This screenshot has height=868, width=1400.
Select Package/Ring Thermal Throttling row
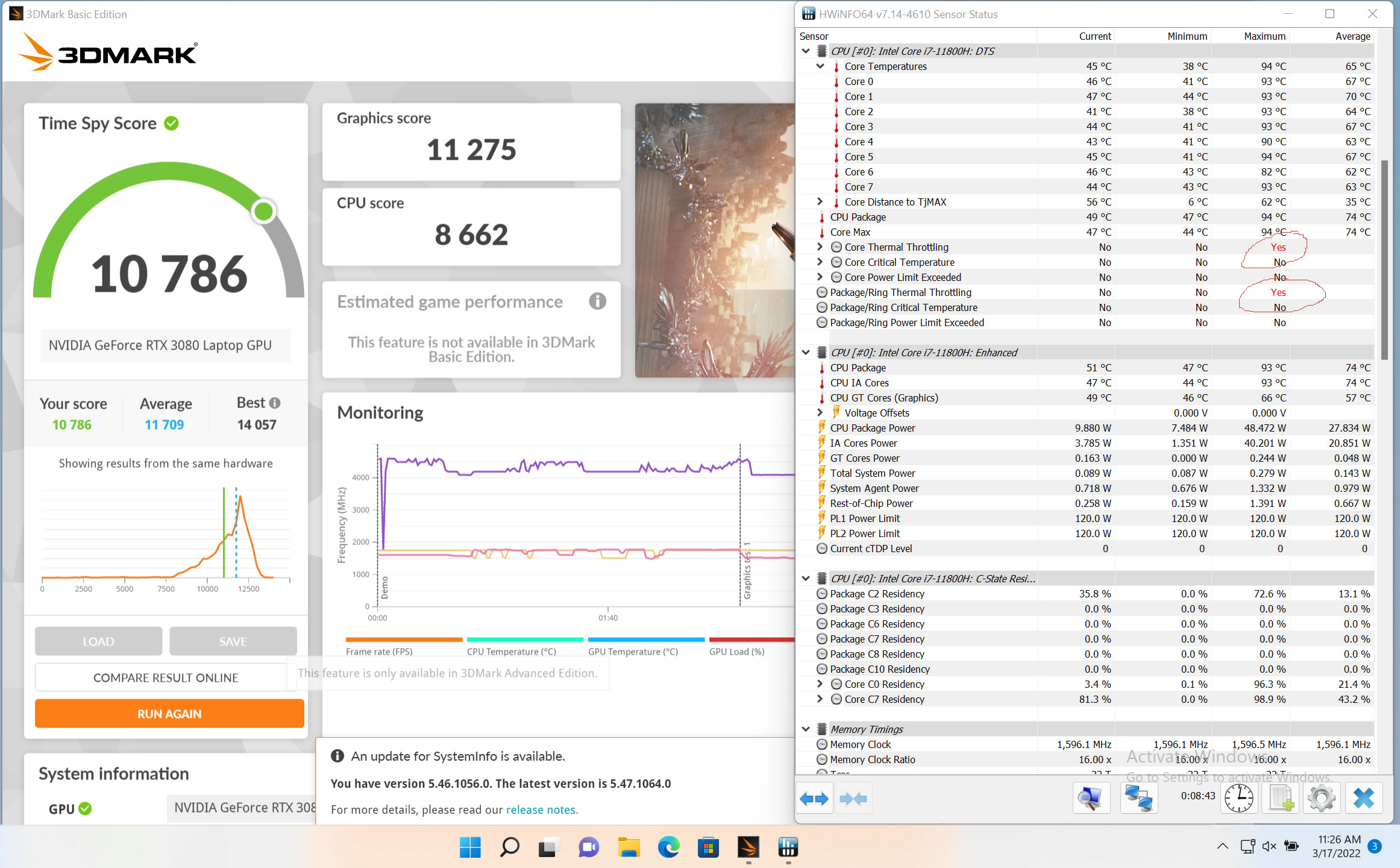[x=1085, y=292]
